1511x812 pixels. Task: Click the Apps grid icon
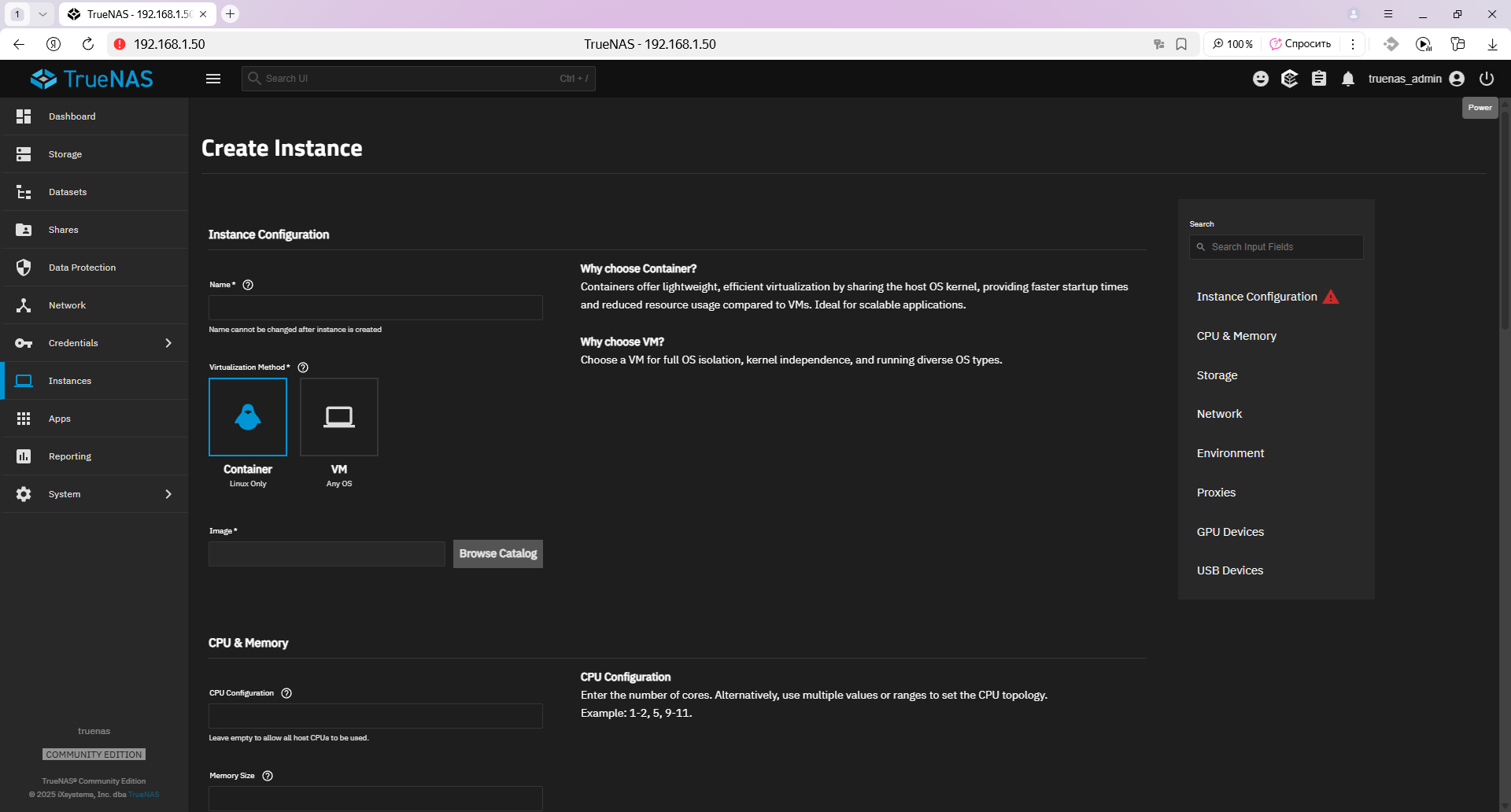pyautogui.click(x=24, y=419)
